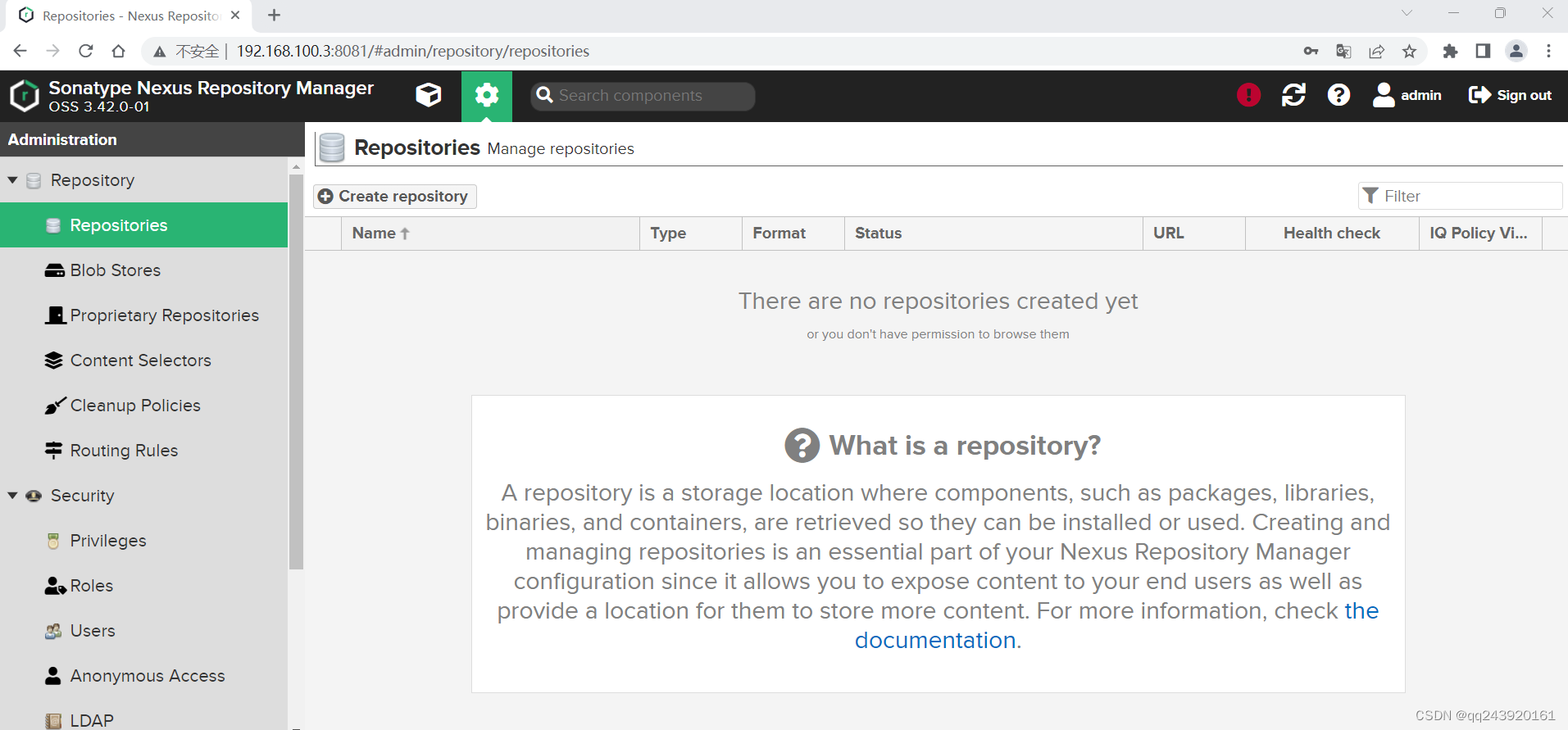The image size is (1568, 730).
Task: Open the tab search dropdown arrow
Action: point(1407,13)
